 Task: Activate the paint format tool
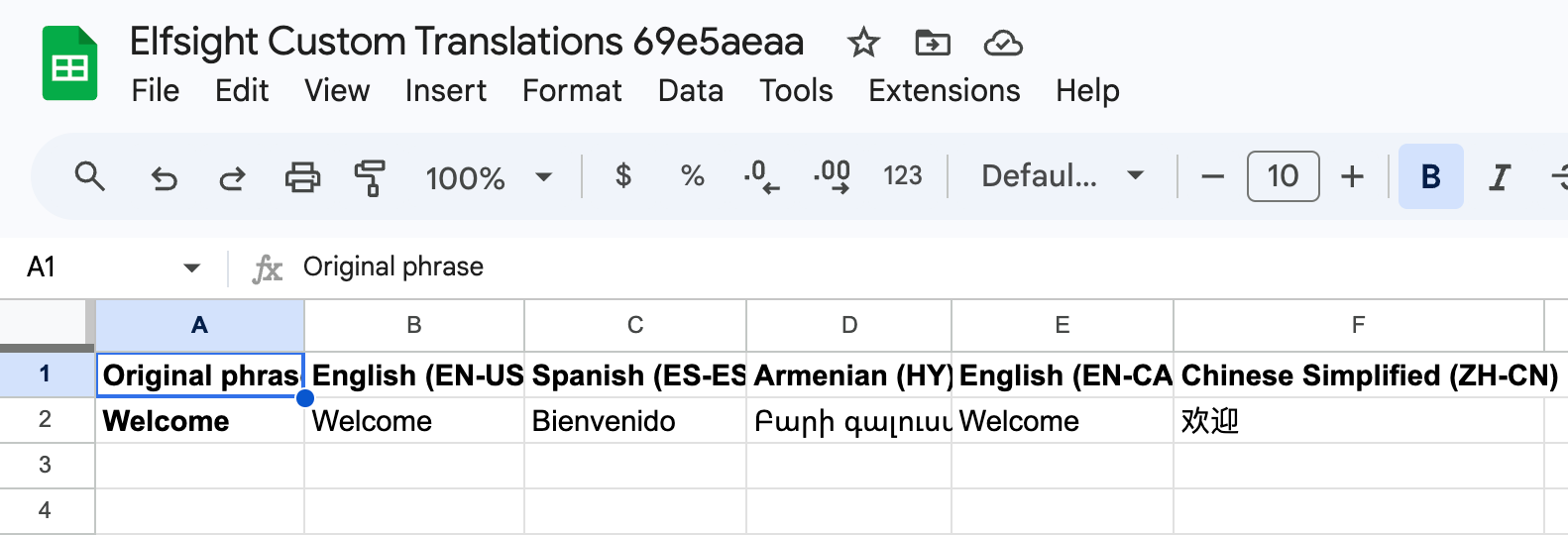click(369, 177)
